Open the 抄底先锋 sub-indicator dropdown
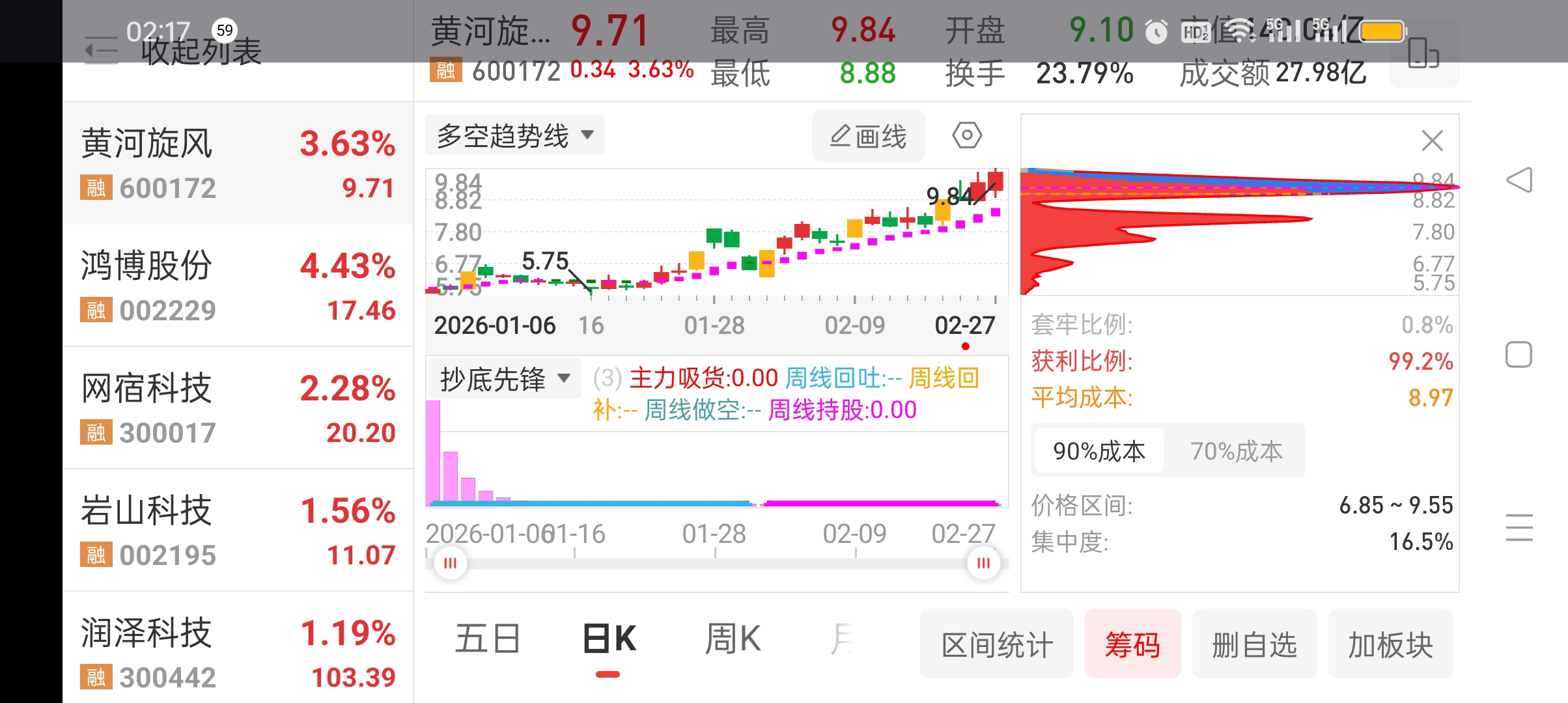 coord(504,378)
